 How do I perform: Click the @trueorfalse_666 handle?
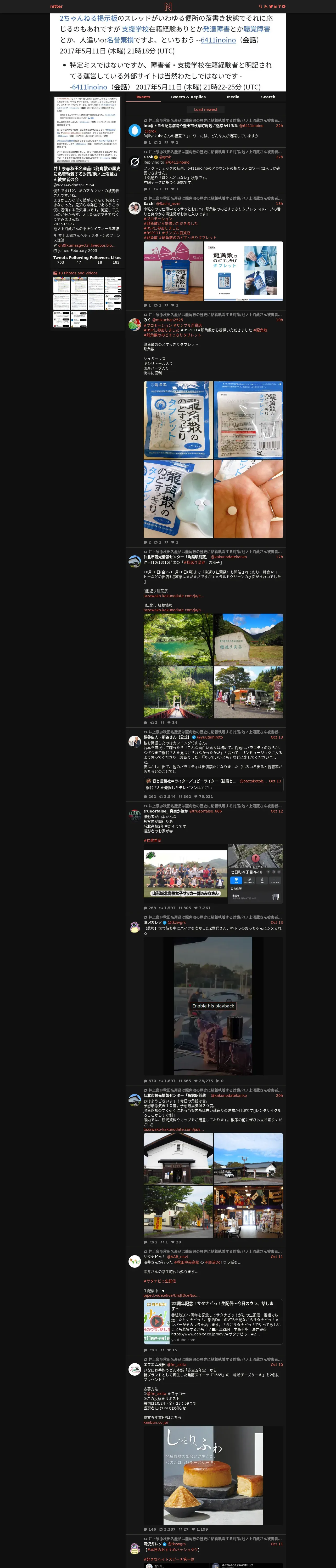pos(205,811)
